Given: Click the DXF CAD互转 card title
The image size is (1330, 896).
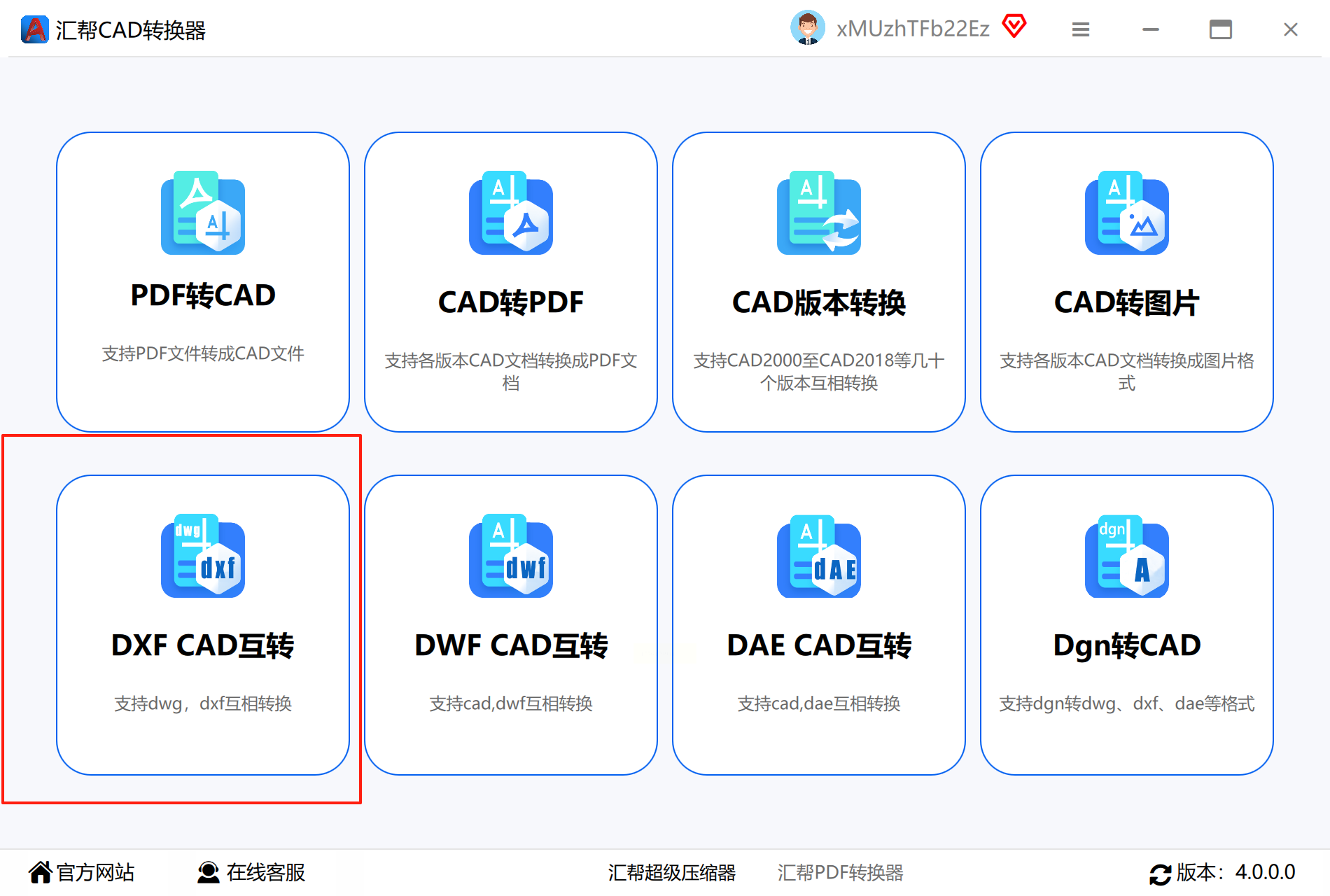Looking at the screenshot, I should click(x=203, y=645).
